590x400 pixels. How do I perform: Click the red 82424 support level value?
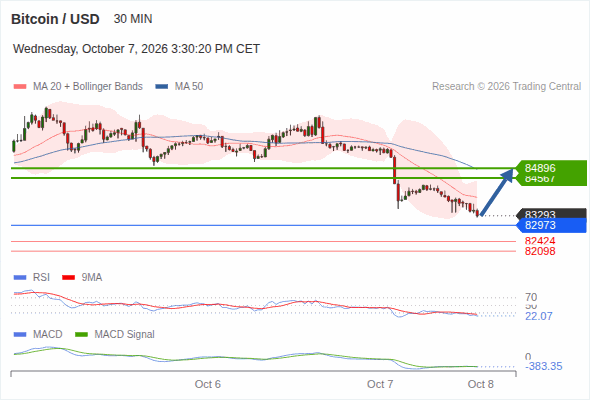click(x=540, y=241)
